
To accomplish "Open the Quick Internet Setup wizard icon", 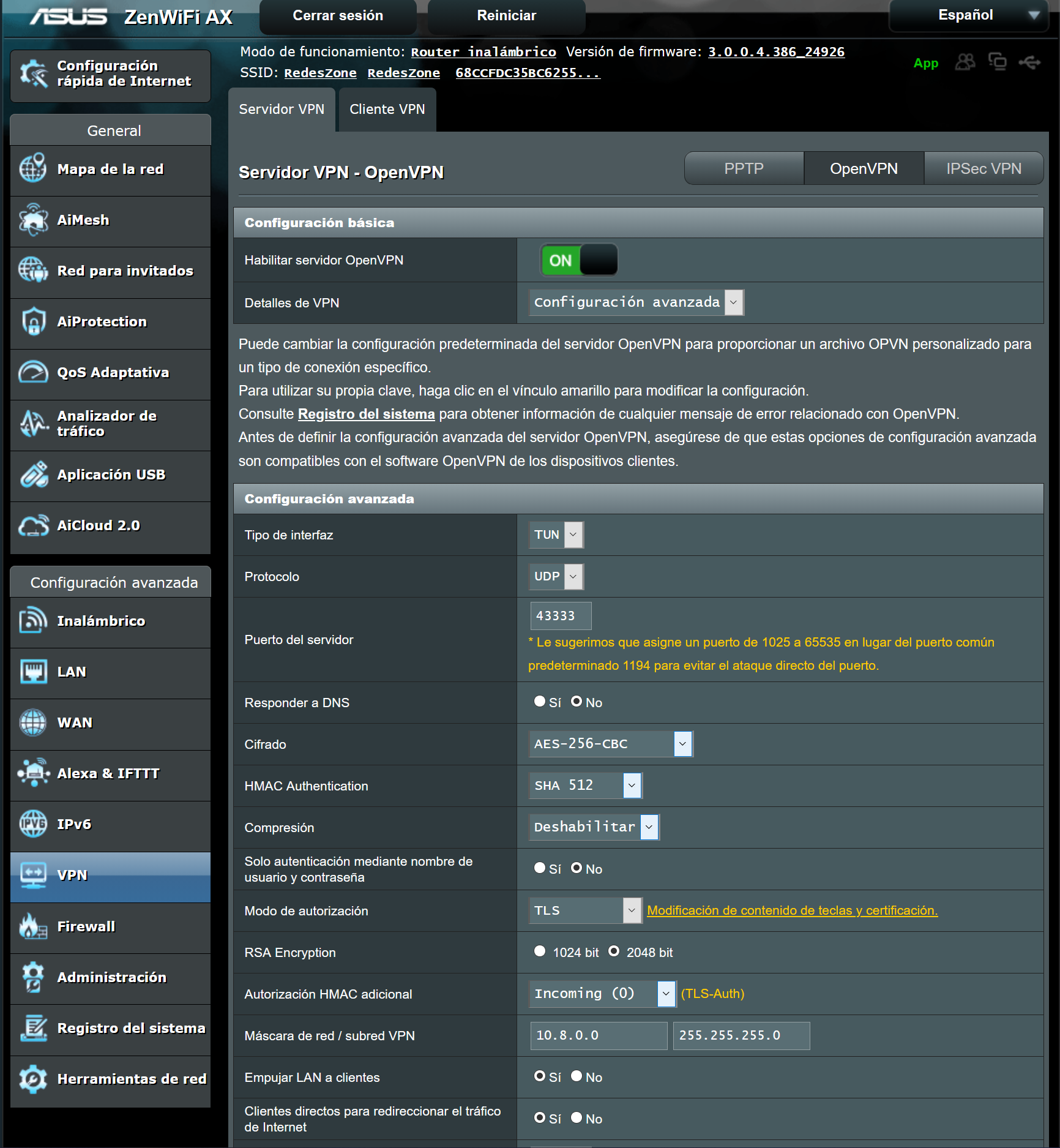I will (x=34, y=74).
